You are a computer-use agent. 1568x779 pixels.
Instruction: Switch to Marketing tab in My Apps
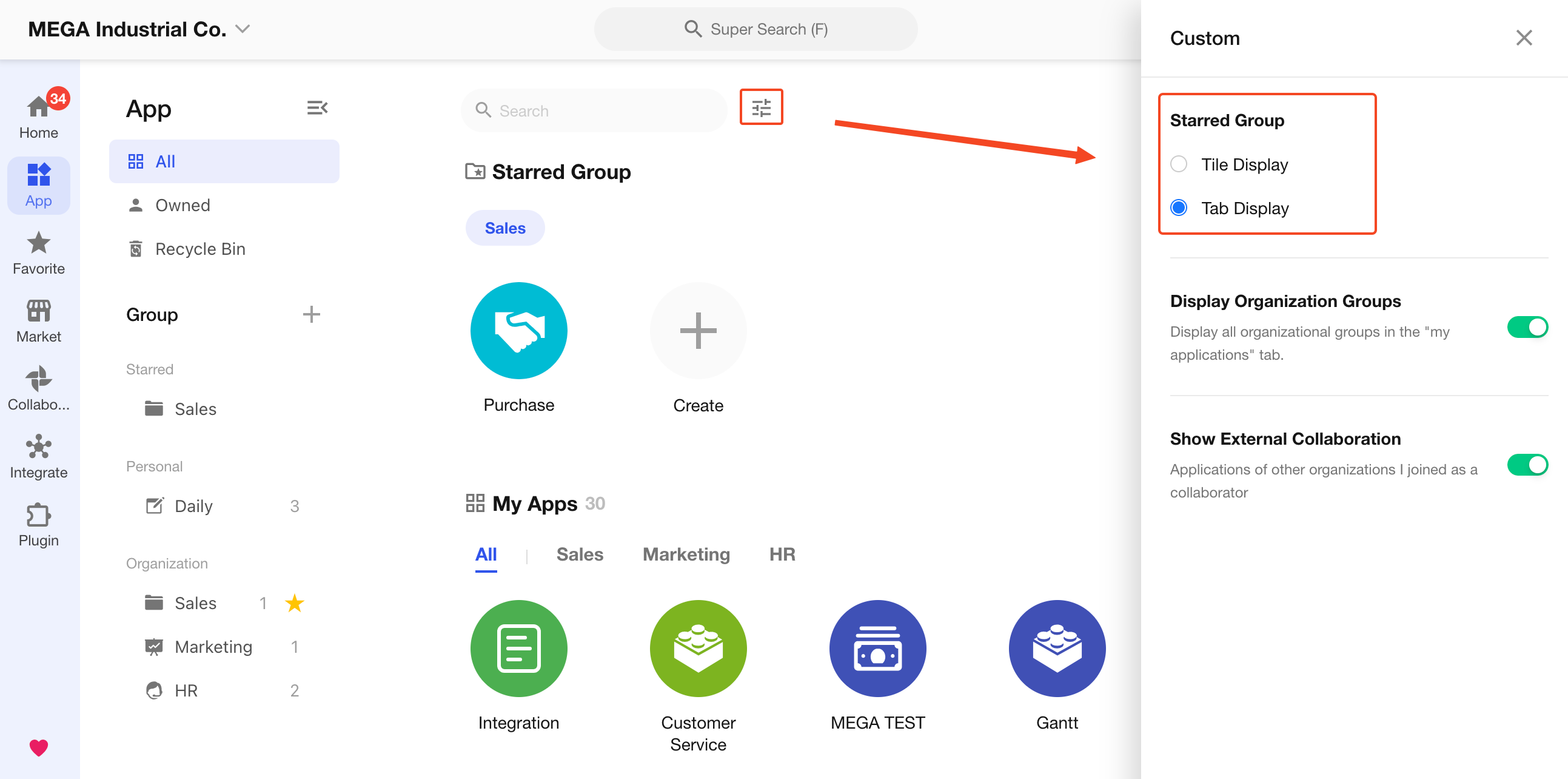pos(686,555)
